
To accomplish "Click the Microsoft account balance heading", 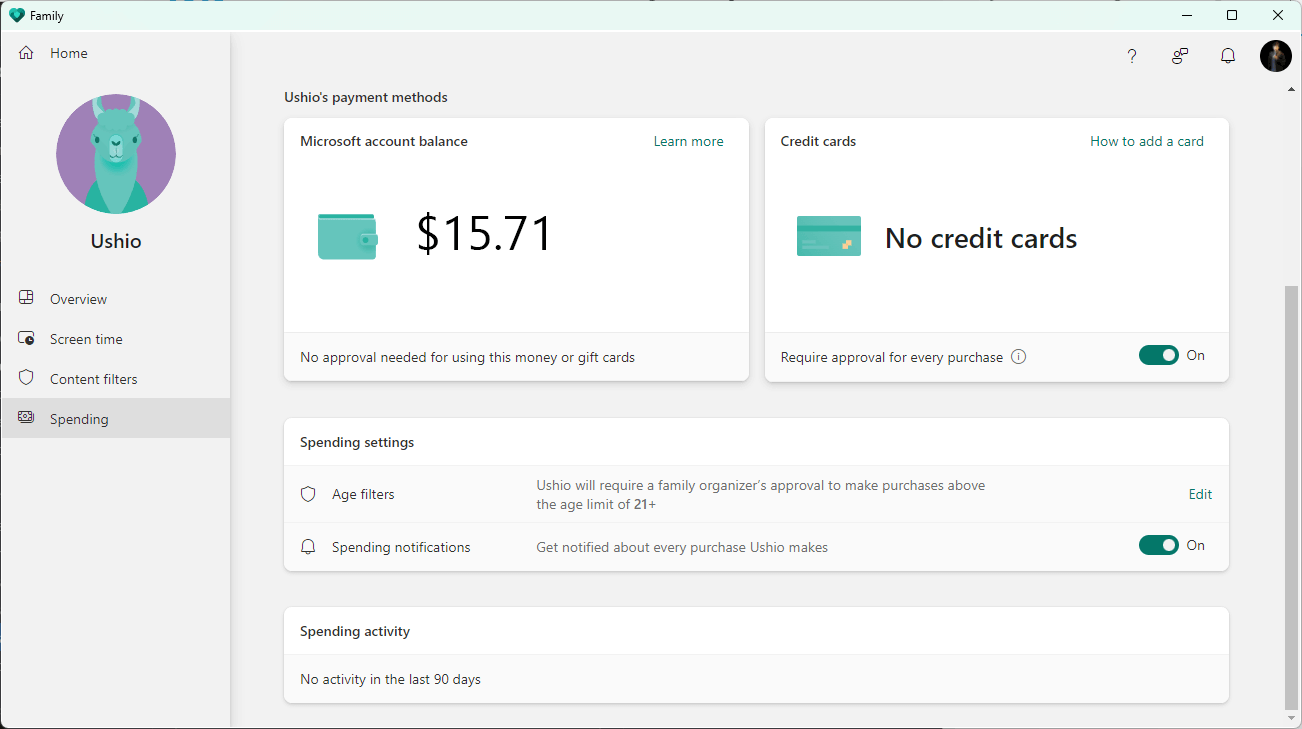I will click(x=384, y=141).
